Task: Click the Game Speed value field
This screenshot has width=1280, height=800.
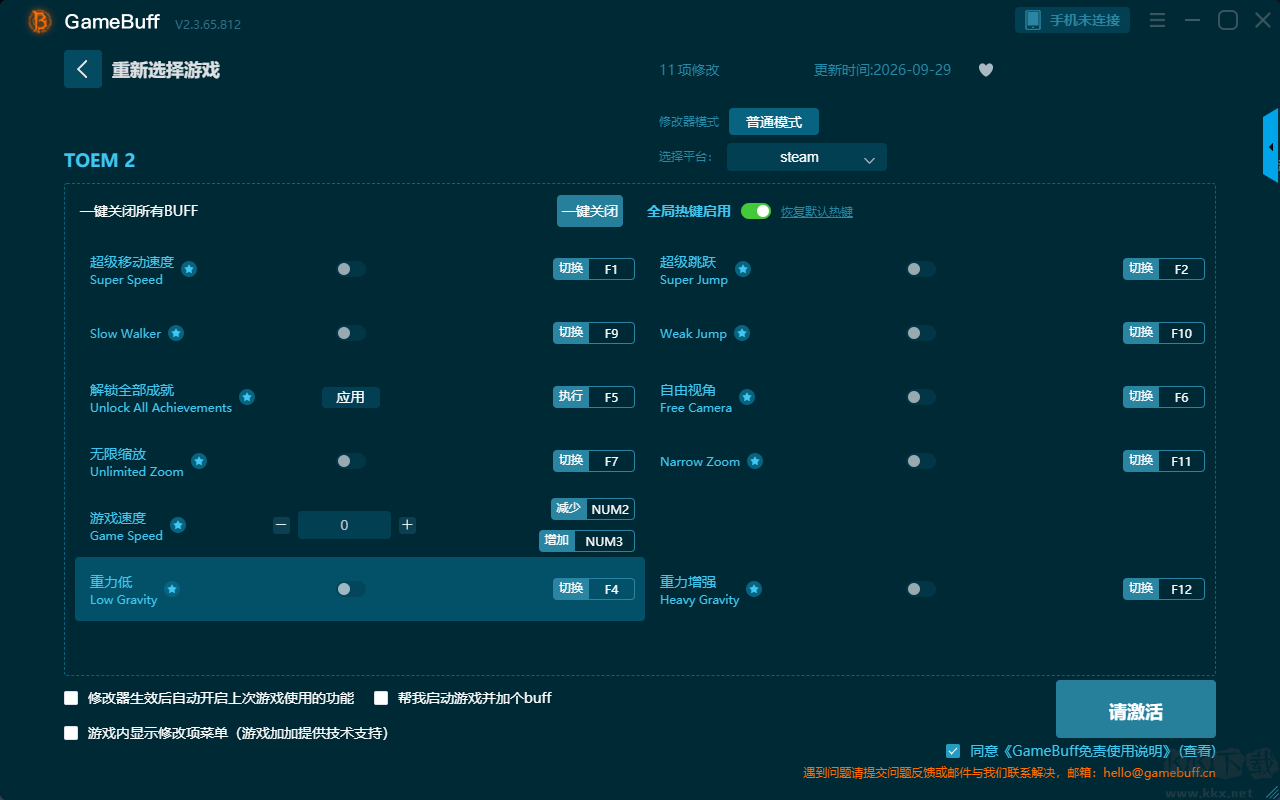Action: pyautogui.click(x=344, y=525)
